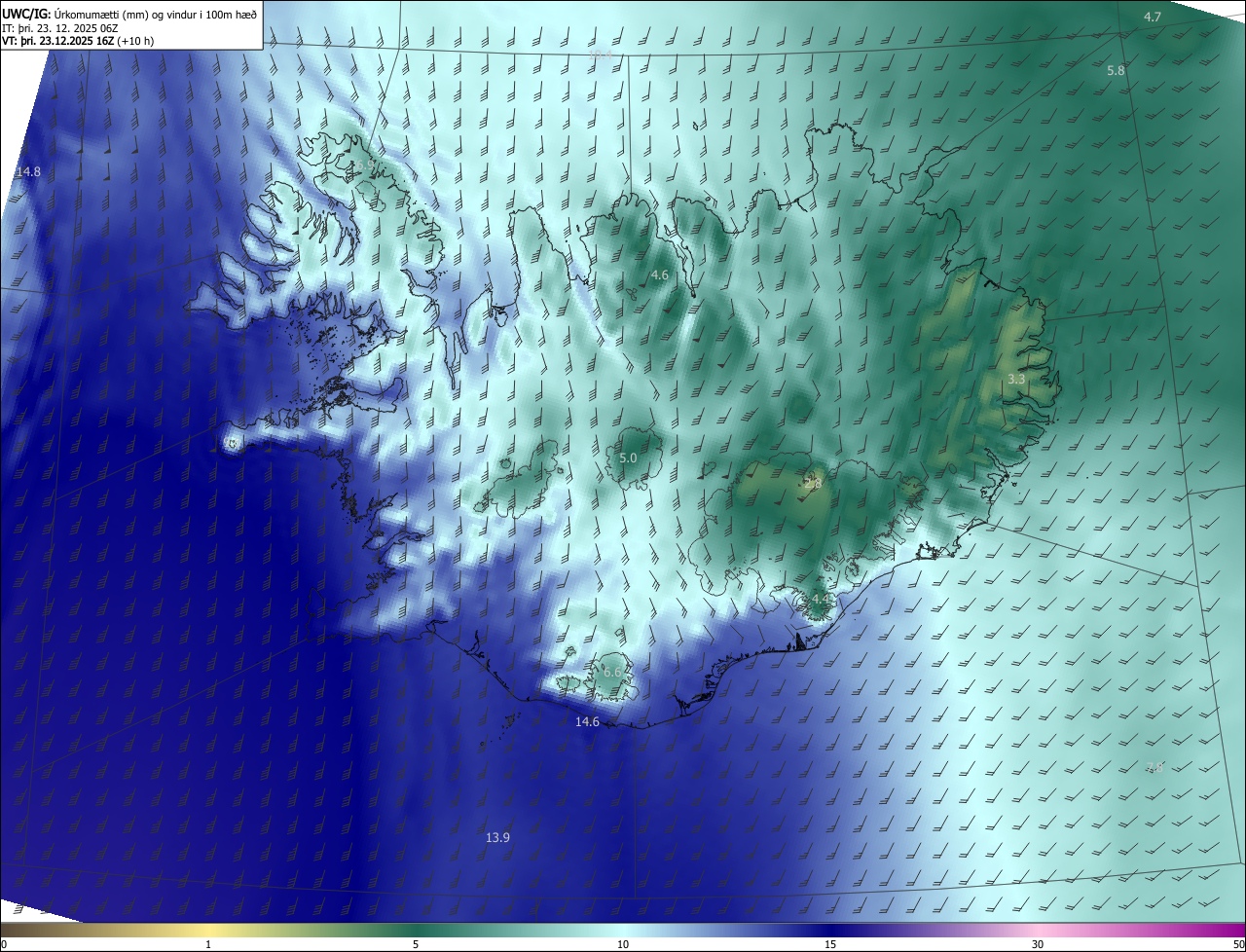1246x952 pixels.
Task: Click the 5.0 value on the glacier
Action: coord(628,458)
